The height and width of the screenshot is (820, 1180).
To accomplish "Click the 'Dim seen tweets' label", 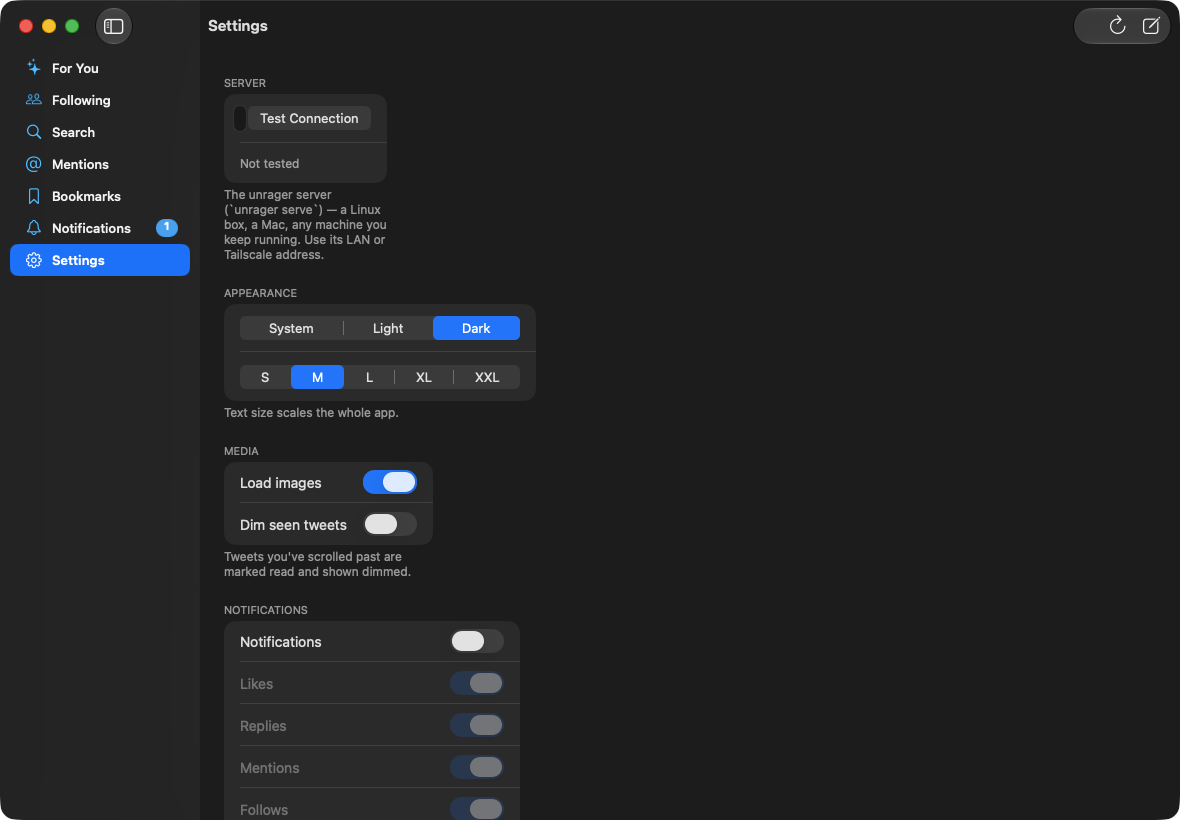I will coord(293,525).
